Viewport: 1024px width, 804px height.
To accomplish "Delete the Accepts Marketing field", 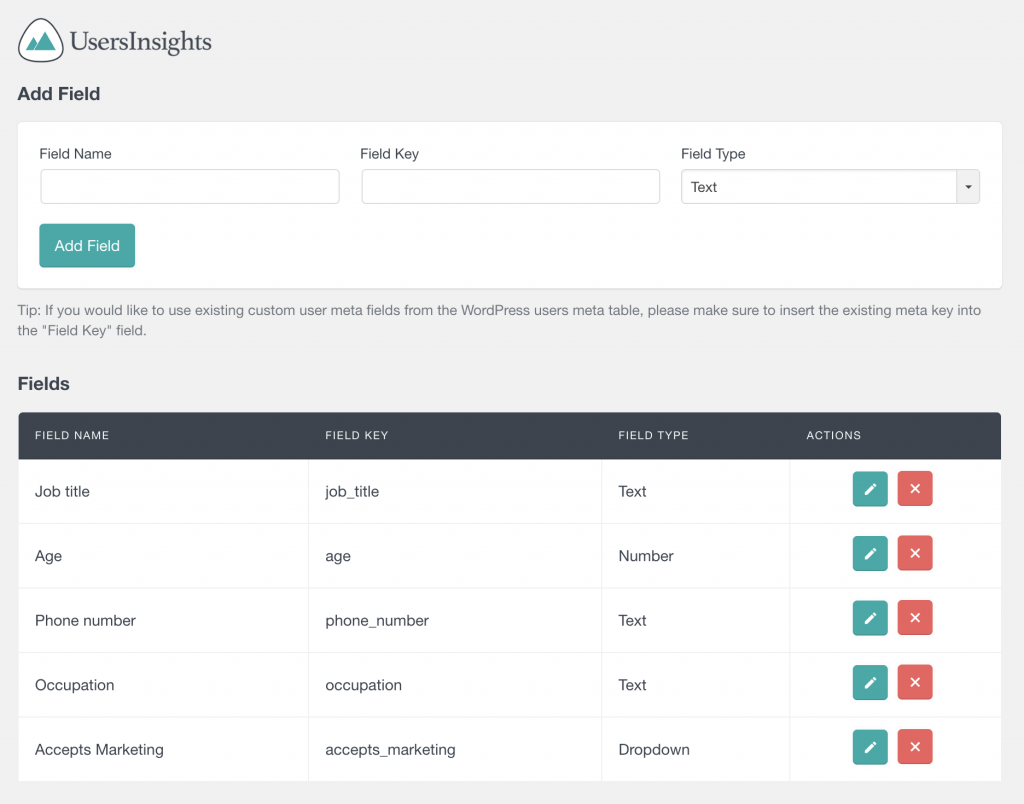I will 914,746.
